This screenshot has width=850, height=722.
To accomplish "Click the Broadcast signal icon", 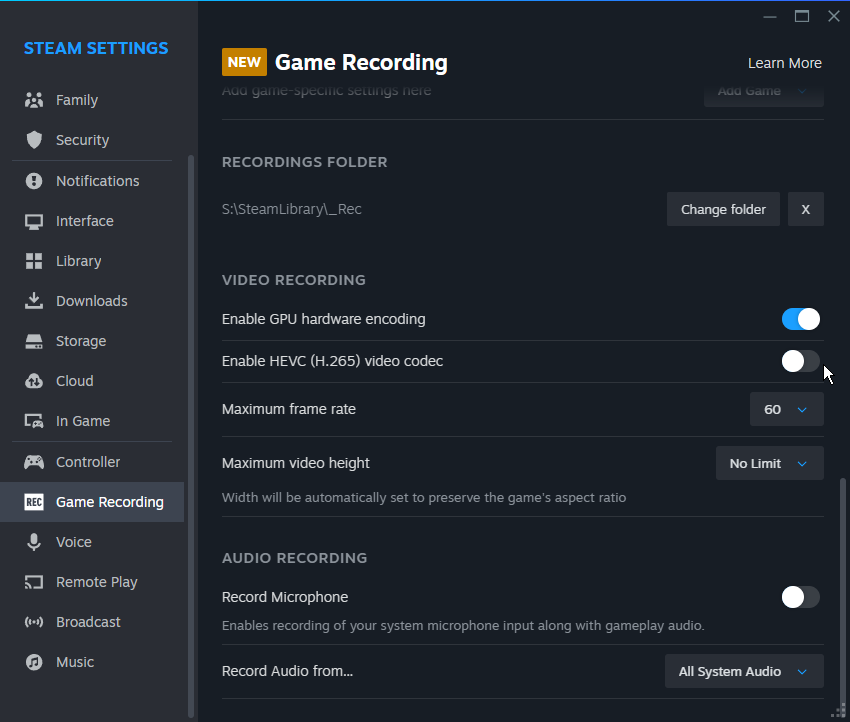I will (34, 622).
